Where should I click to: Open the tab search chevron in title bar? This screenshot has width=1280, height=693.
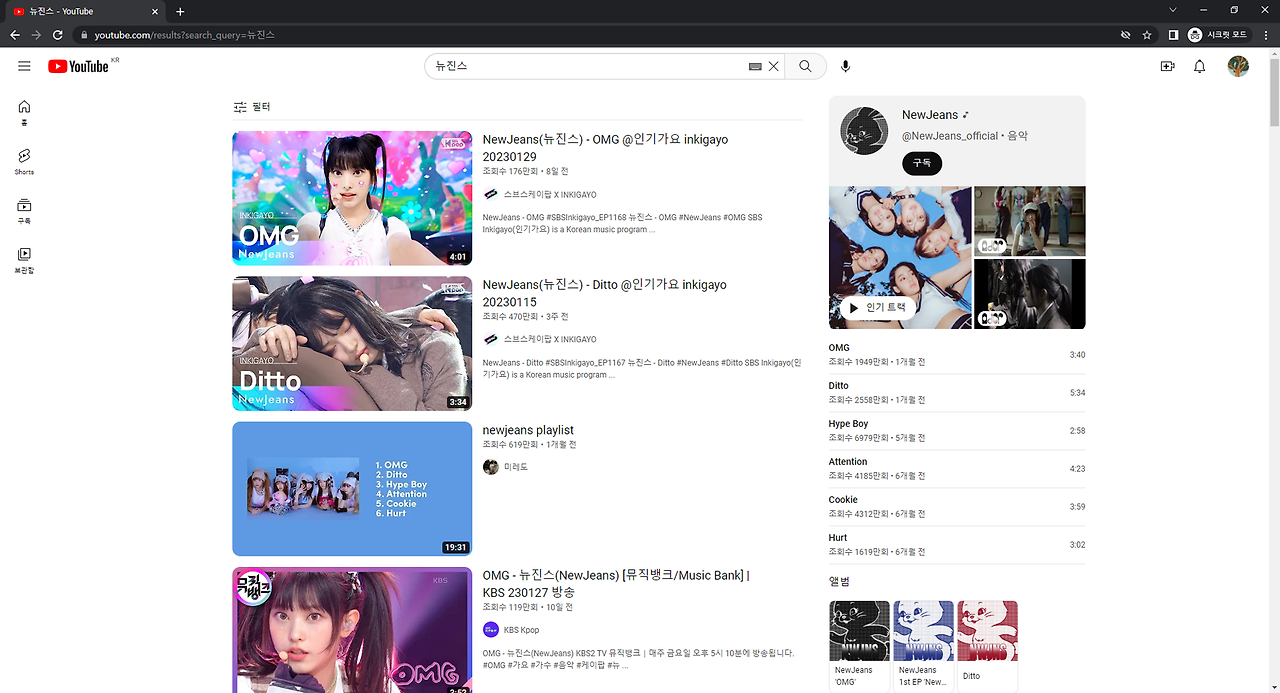[x=1173, y=10]
